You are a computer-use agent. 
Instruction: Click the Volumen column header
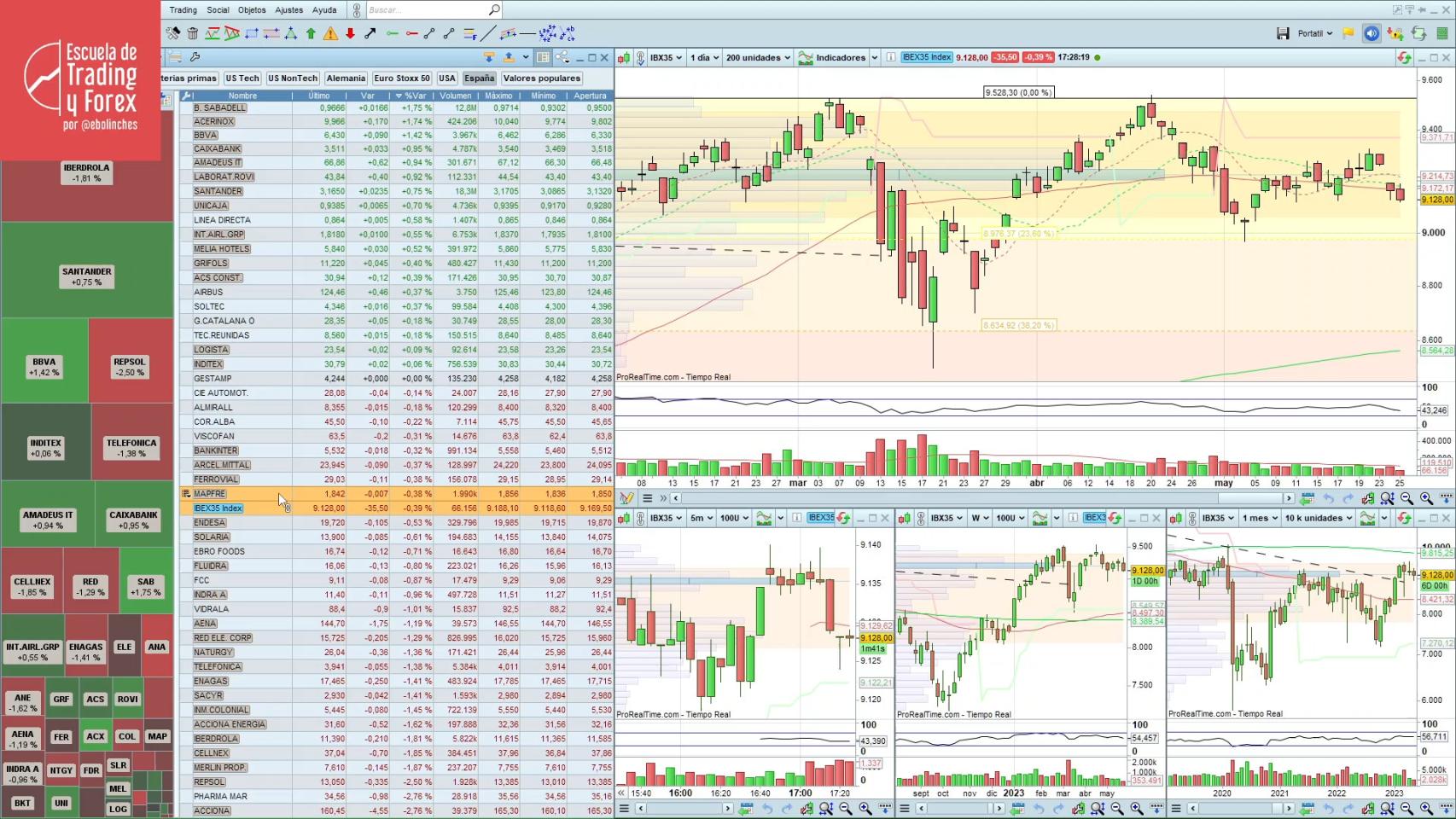click(x=456, y=96)
